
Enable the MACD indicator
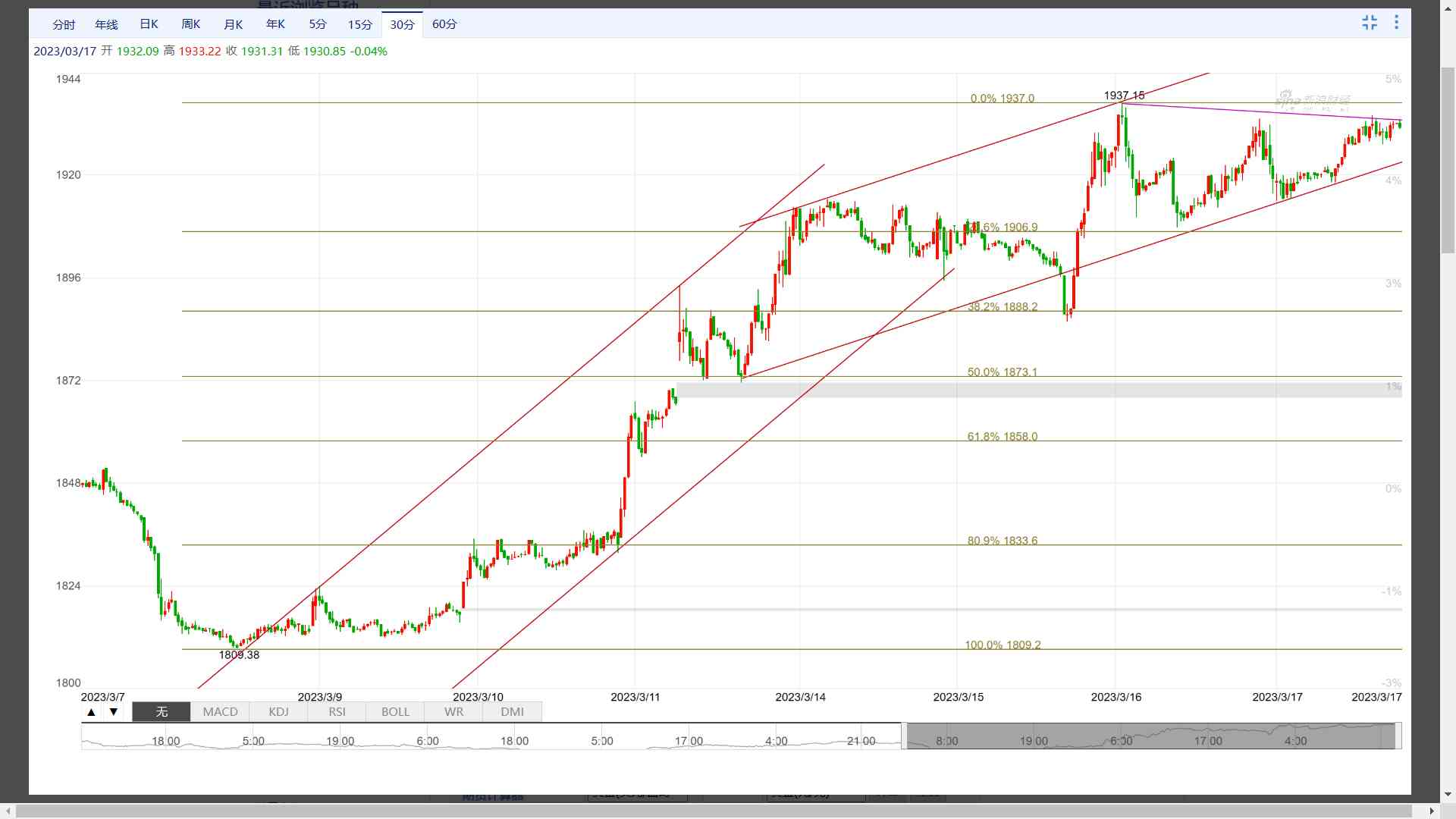220,712
